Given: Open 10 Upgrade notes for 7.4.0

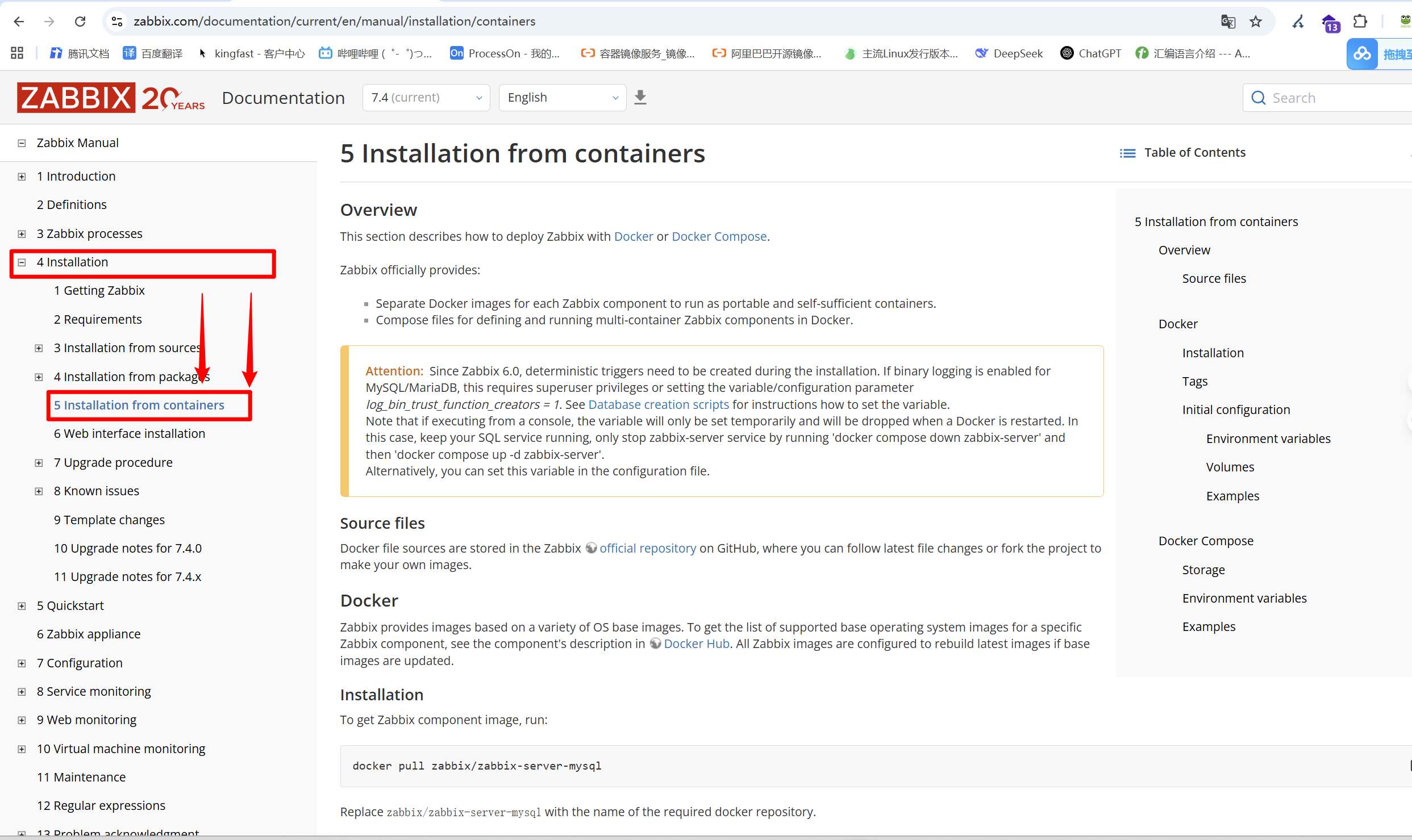Looking at the screenshot, I should click(x=128, y=549).
